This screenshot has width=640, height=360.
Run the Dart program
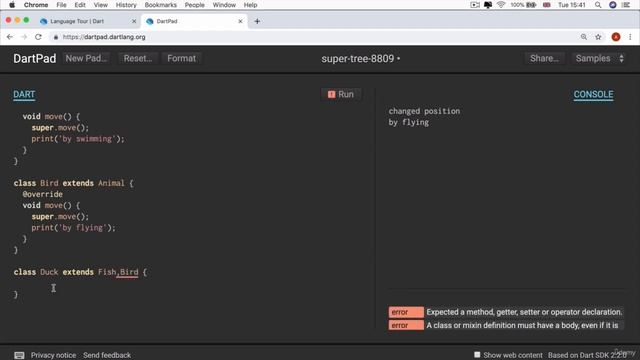pyautogui.click(x=341, y=94)
